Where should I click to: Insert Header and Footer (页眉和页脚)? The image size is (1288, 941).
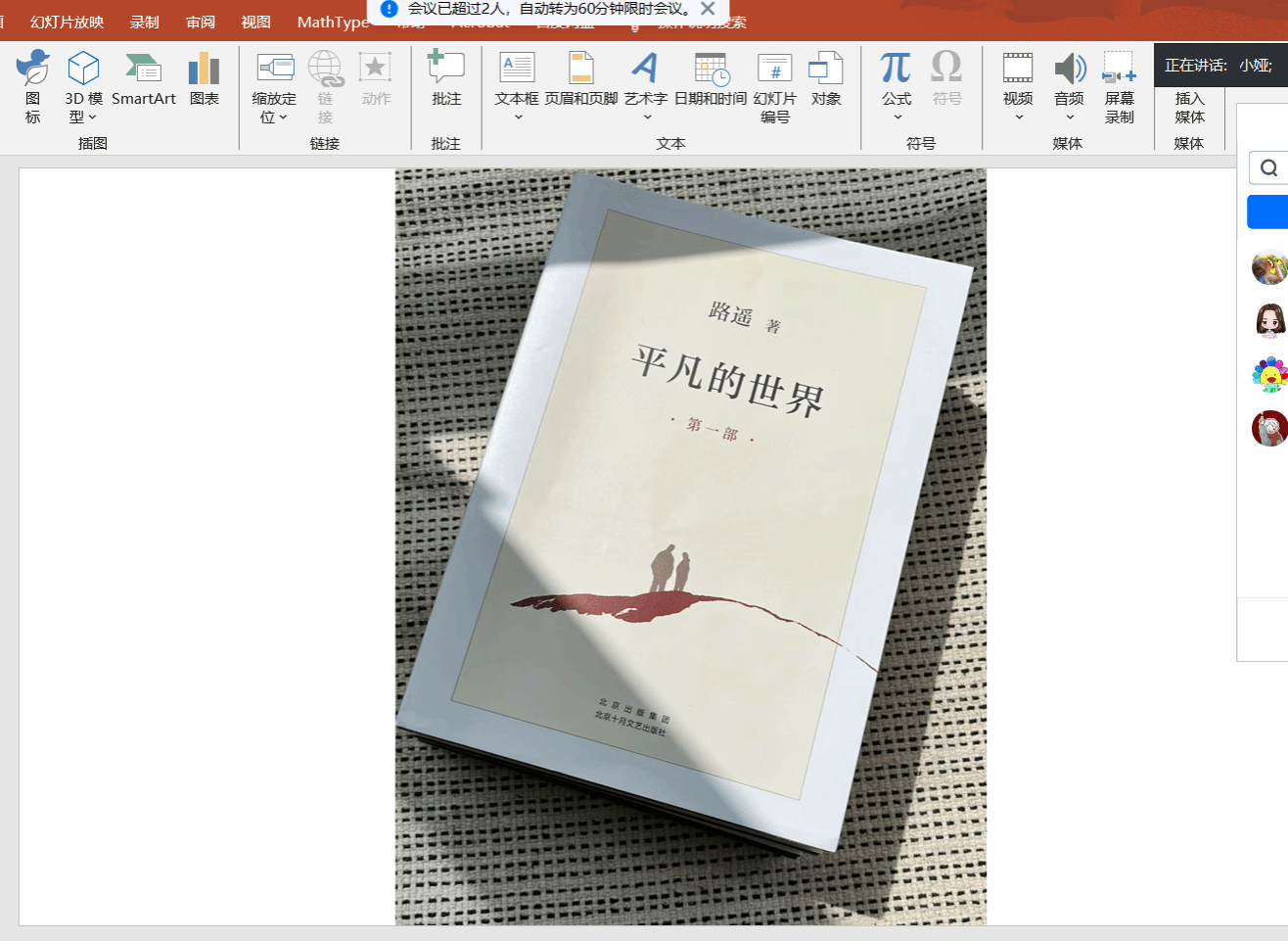pyautogui.click(x=580, y=79)
